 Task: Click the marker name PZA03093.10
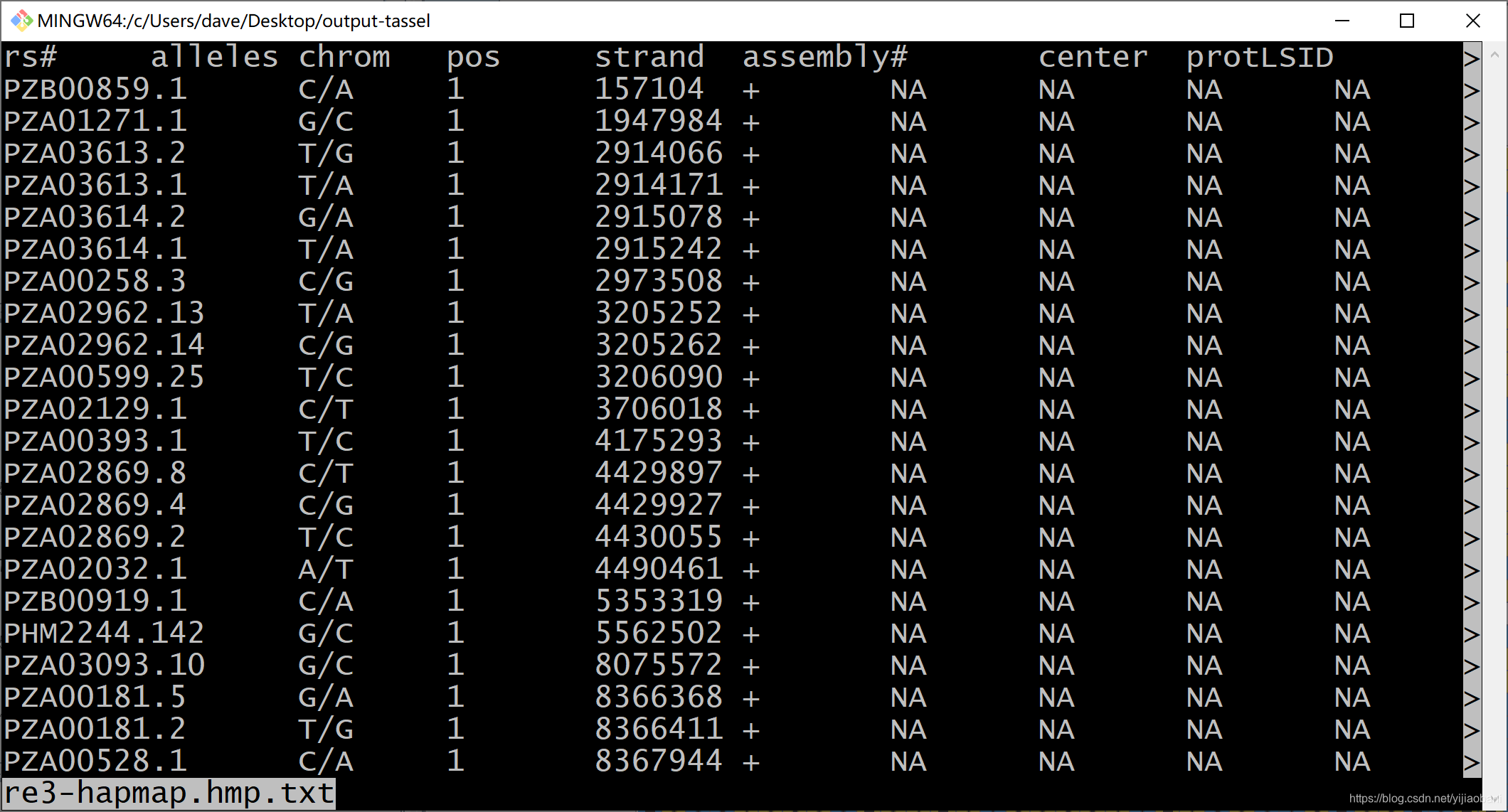(x=105, y=666)
